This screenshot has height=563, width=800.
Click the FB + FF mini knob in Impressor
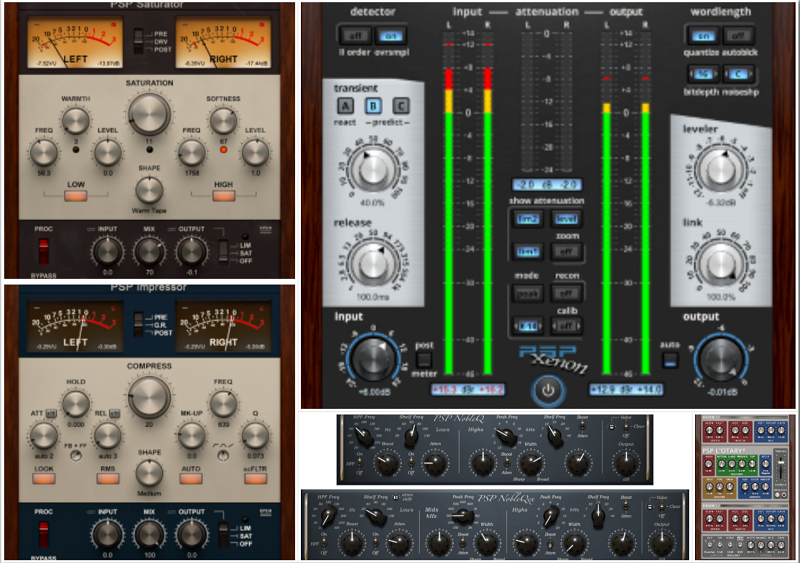point(76,456)
